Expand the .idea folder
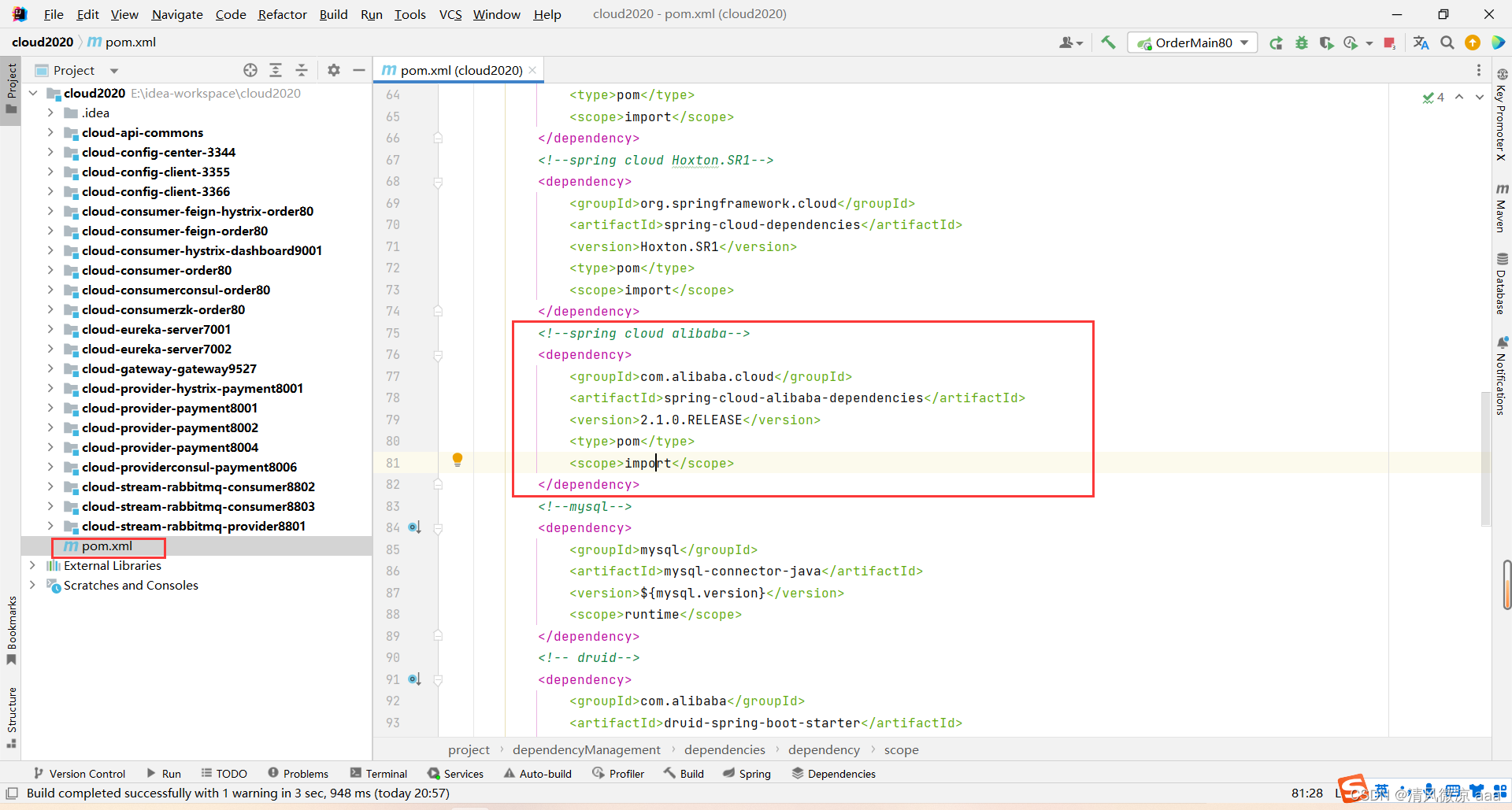Viewport: 1512px width, 810px height. click(x=50, y=113)
